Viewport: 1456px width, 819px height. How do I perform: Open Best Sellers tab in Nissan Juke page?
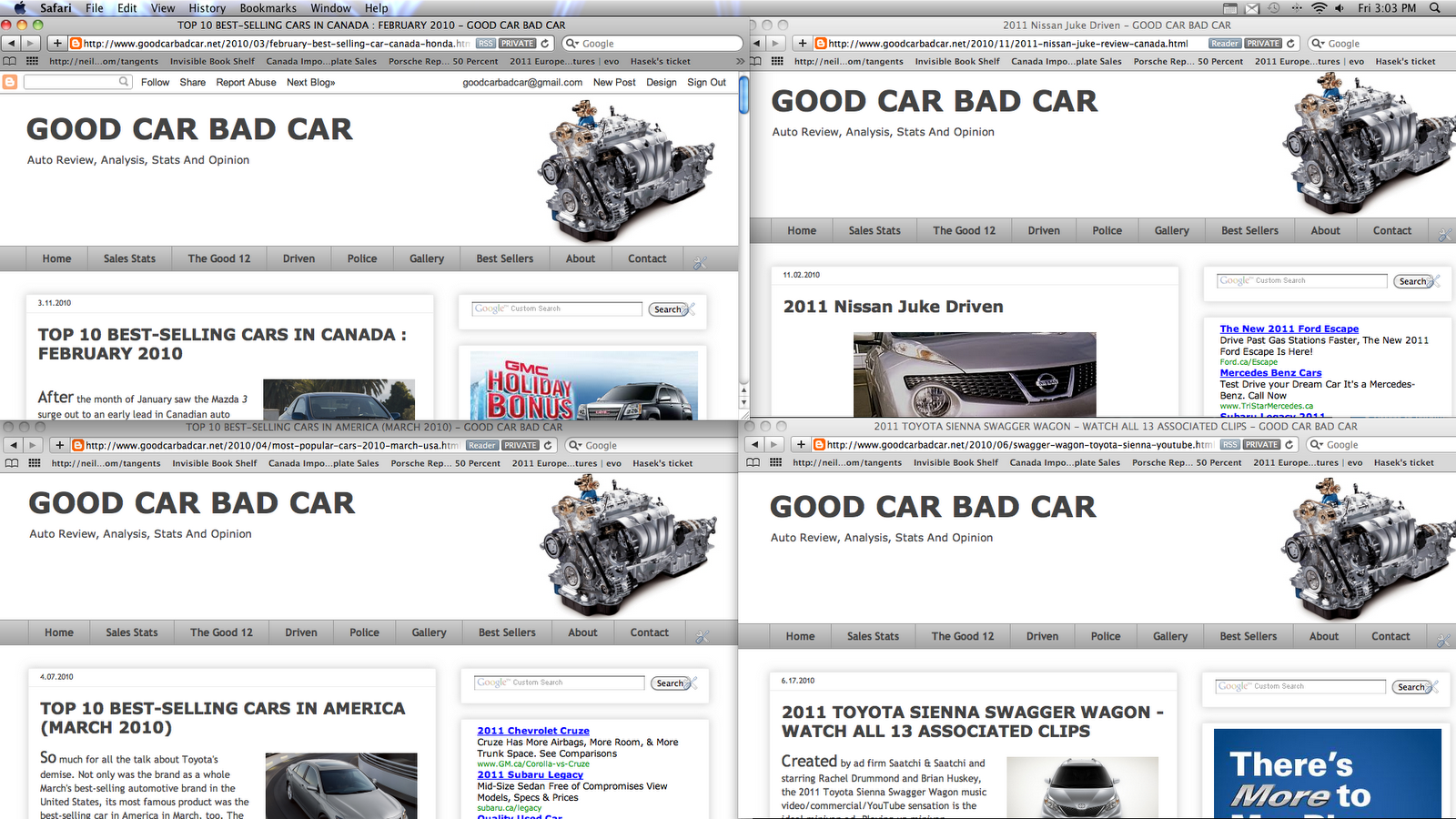click(x=1249, y=230)
